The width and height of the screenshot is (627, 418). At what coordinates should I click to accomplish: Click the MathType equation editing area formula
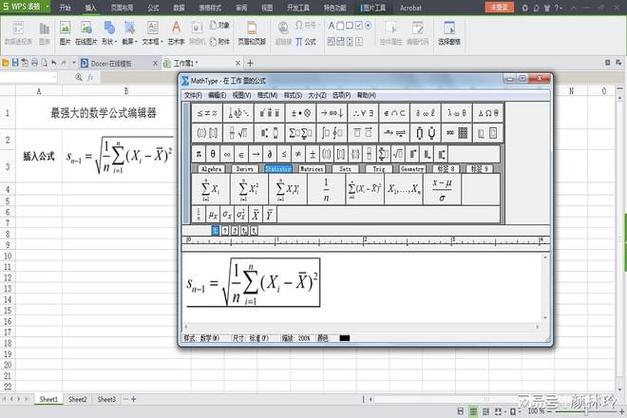[x=253, y=282]
